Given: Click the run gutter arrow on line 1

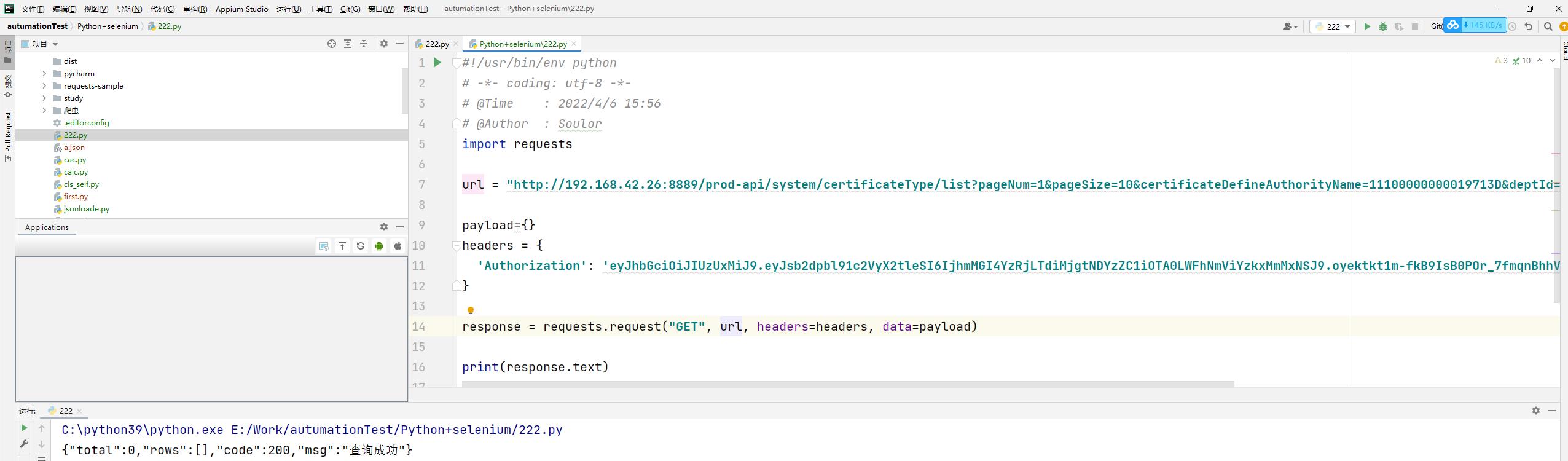Looking at the screenshot, I should point(437,62).
